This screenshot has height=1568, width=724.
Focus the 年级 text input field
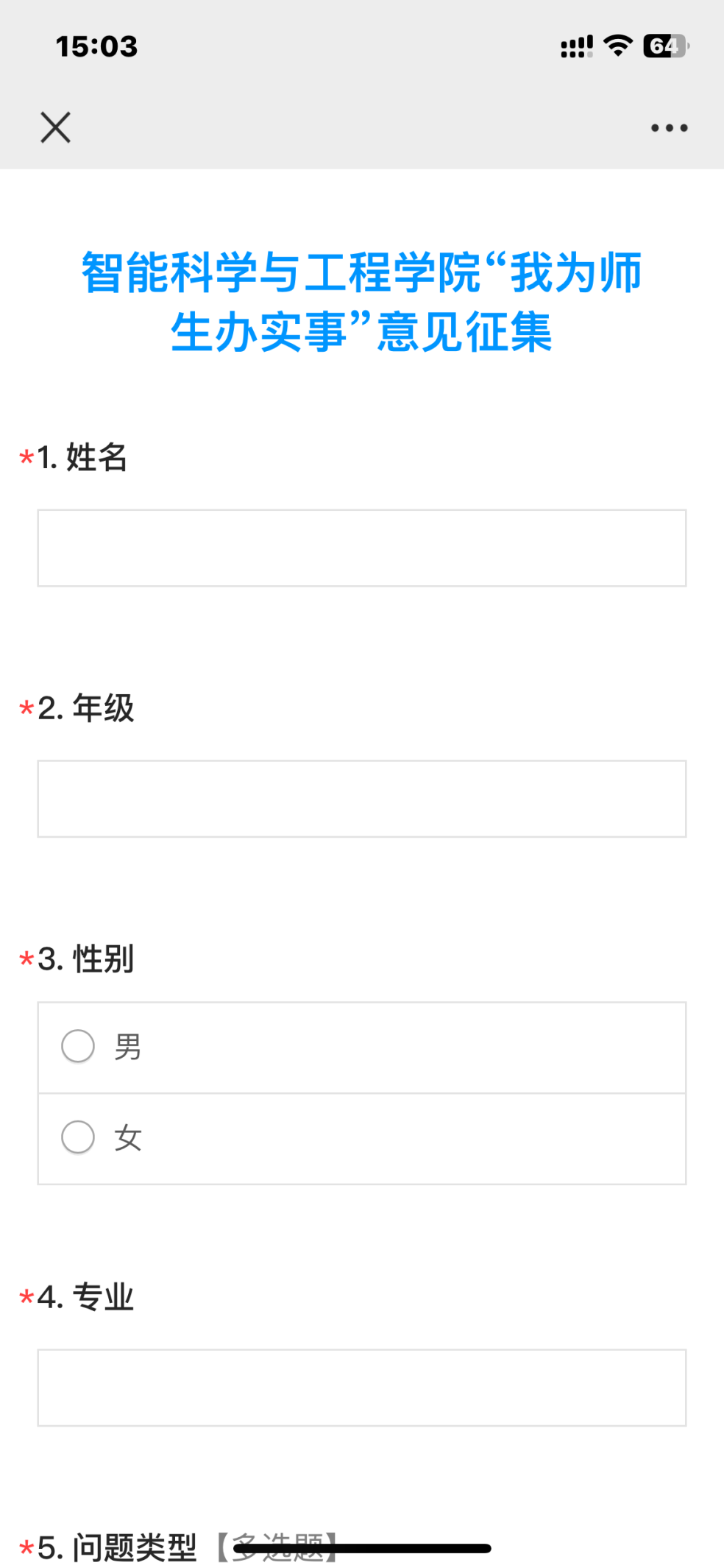362,799
